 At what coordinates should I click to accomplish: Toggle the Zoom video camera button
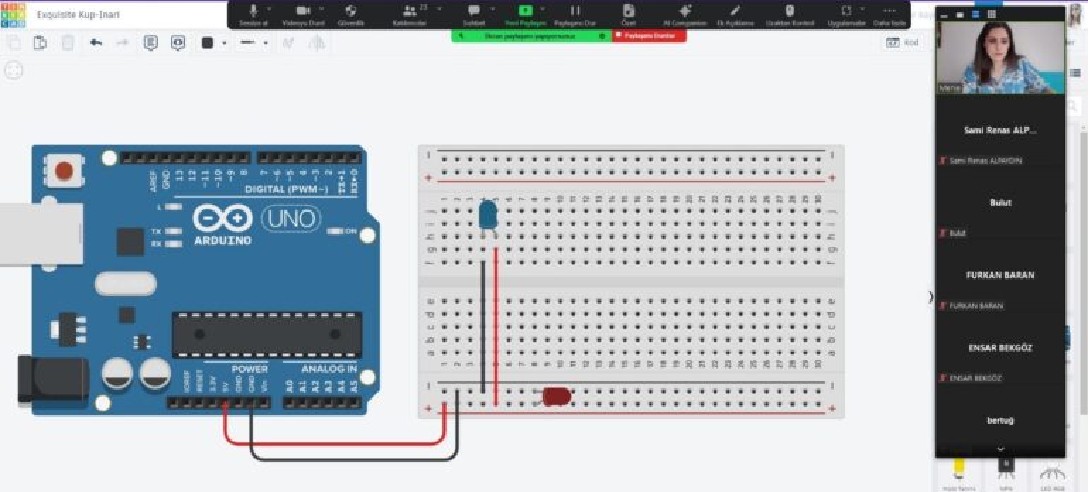(303, 14)
